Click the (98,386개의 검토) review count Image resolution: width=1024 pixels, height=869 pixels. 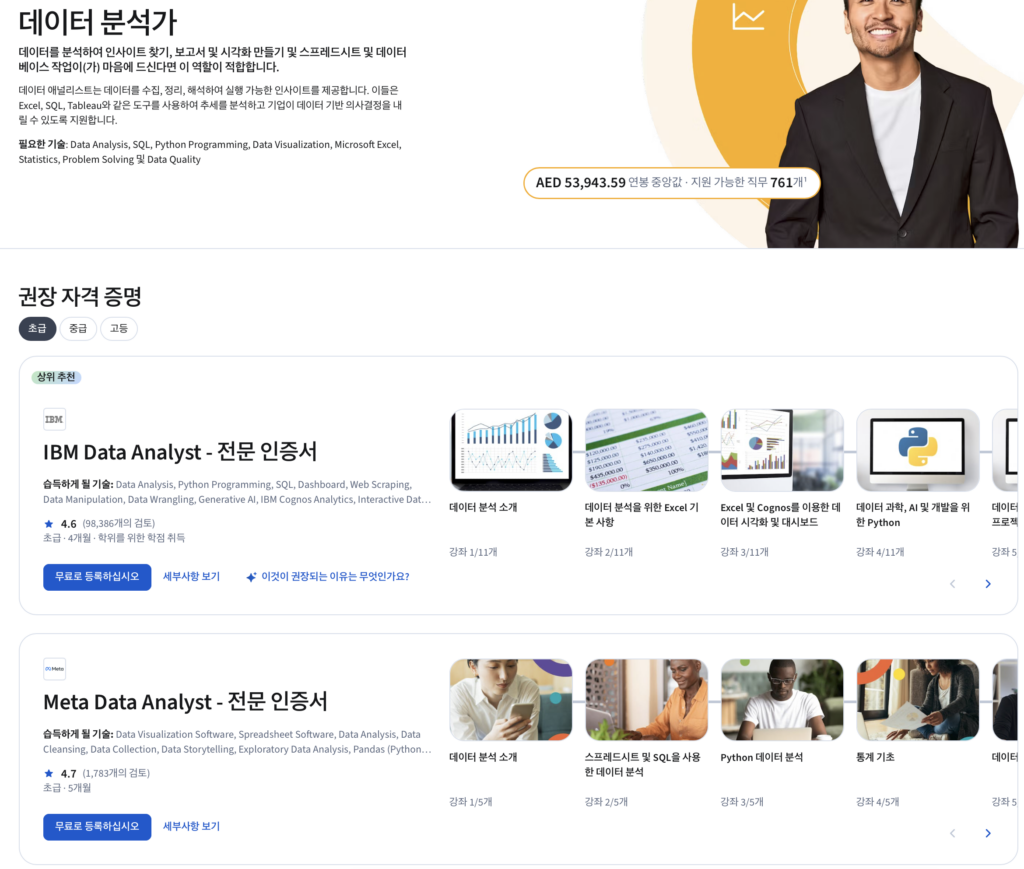pos(119,524)
